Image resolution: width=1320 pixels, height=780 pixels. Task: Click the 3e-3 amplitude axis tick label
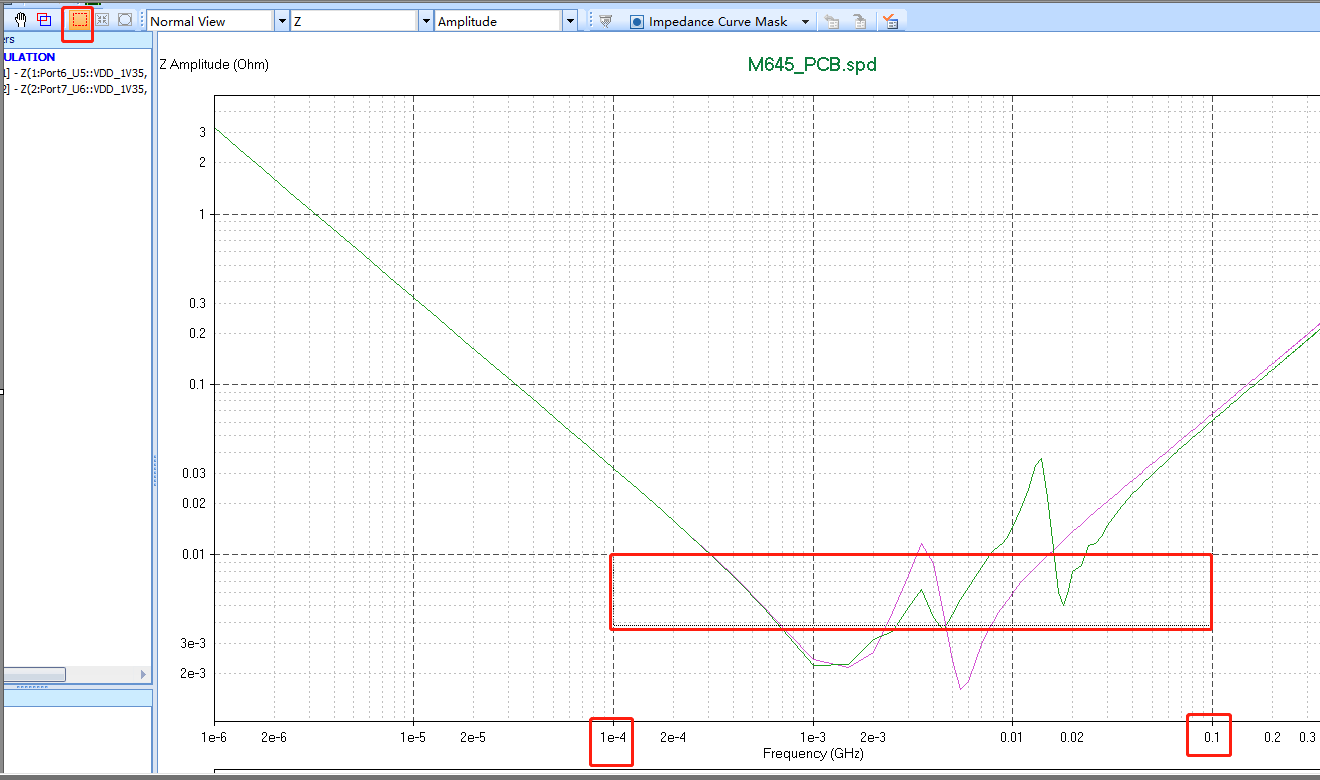click(194, 643)
